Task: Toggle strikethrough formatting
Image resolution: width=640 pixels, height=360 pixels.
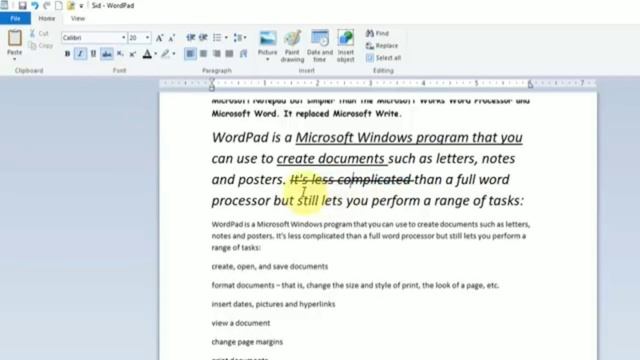Action: 107,53
